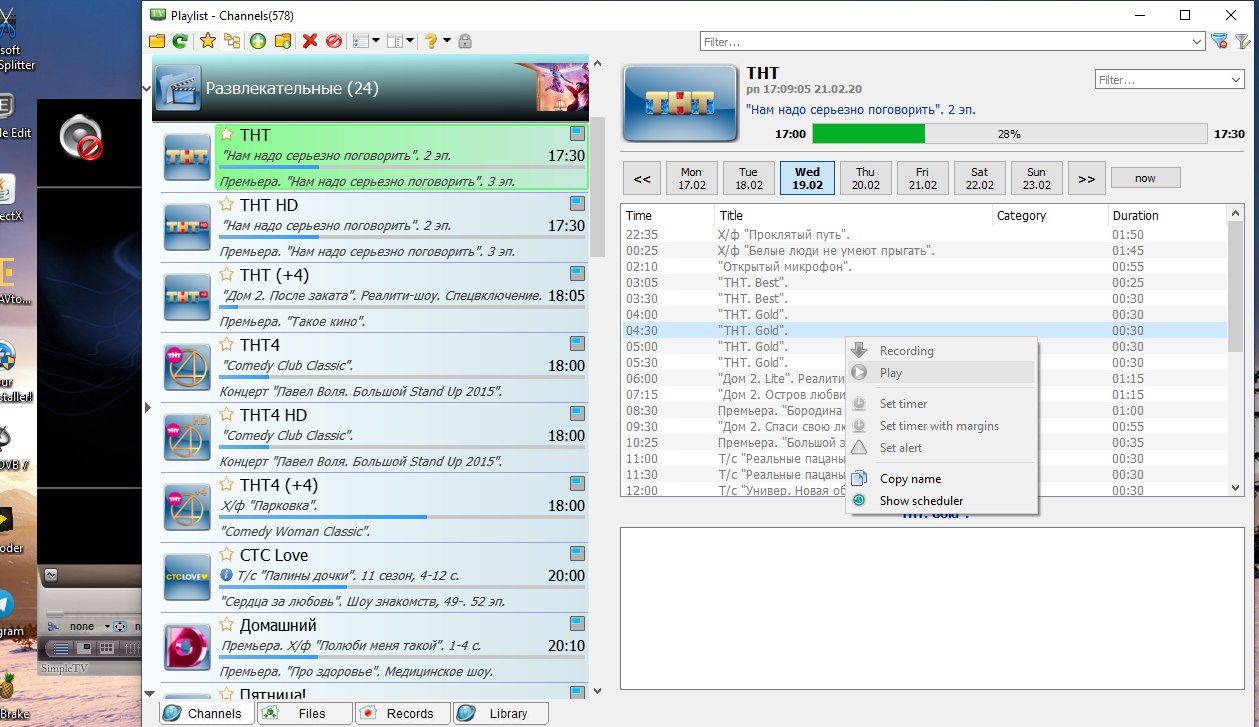The image size is (1259, 727).
Task: Open the help menu dropdown arrow
Action: click(447, 41)
